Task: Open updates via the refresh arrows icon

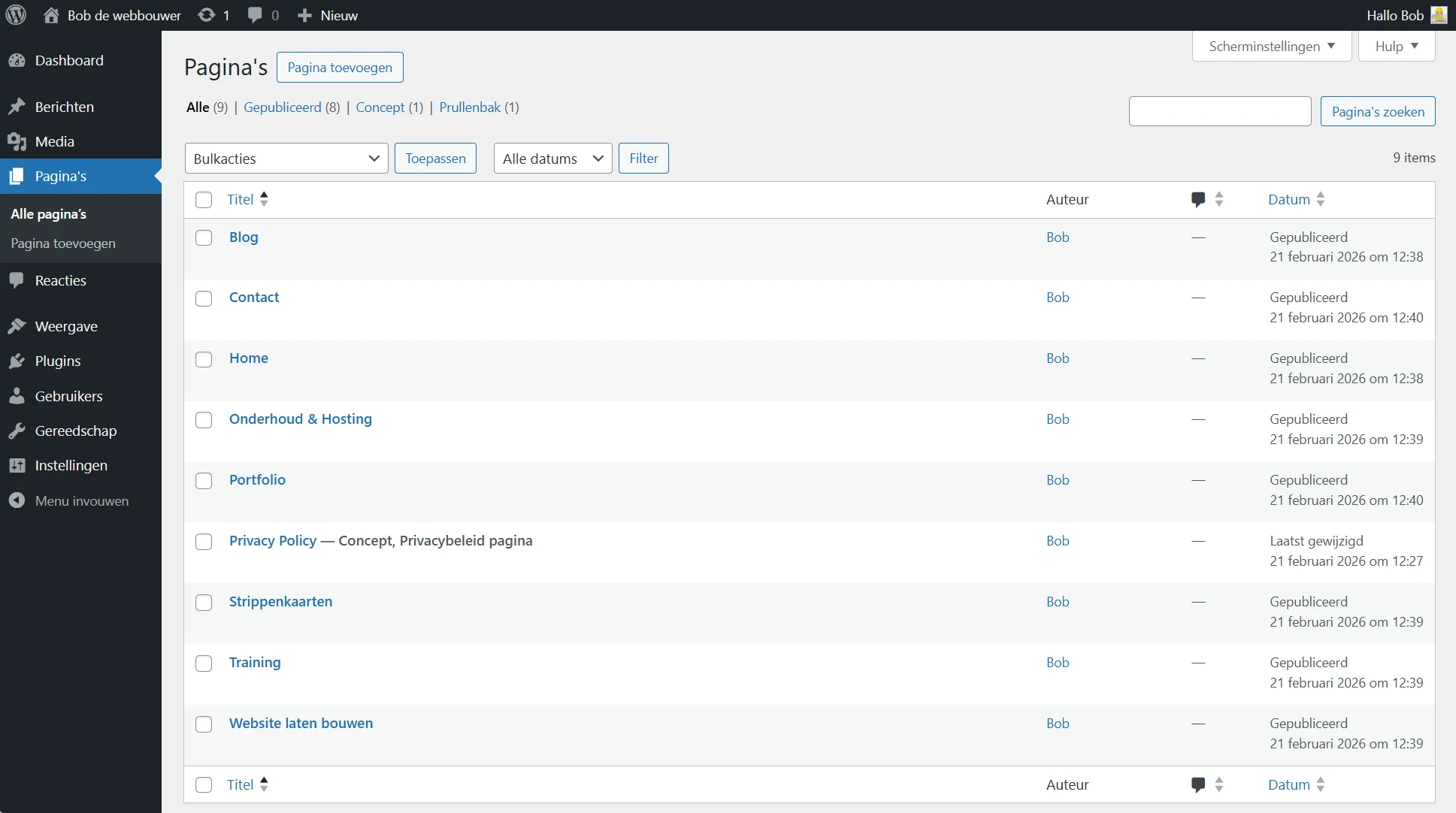Action: tap(204, 15)
